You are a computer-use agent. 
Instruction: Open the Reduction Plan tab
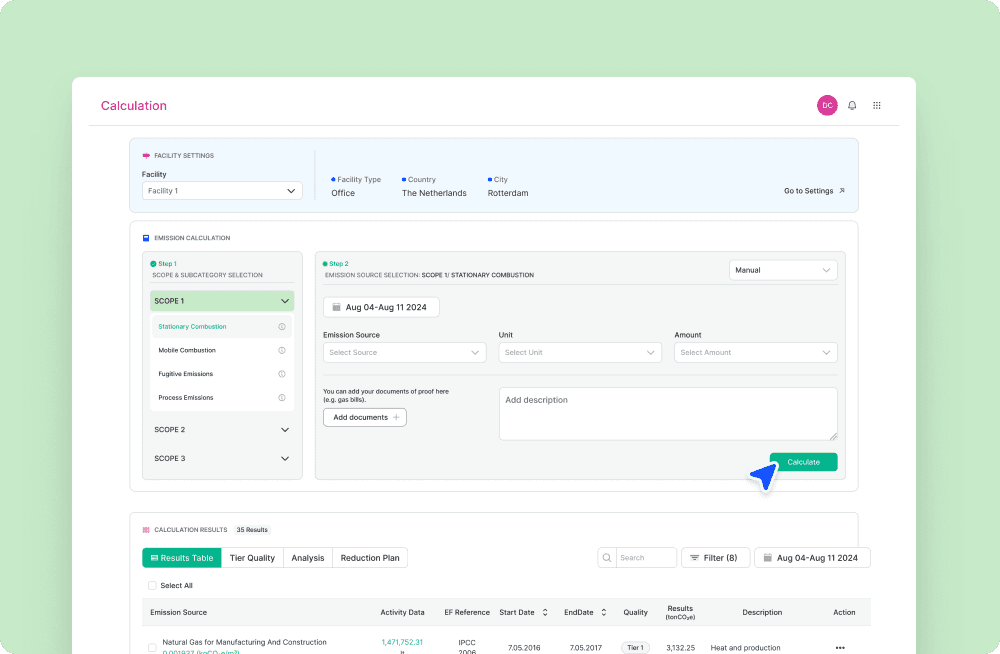pos(370,558)
